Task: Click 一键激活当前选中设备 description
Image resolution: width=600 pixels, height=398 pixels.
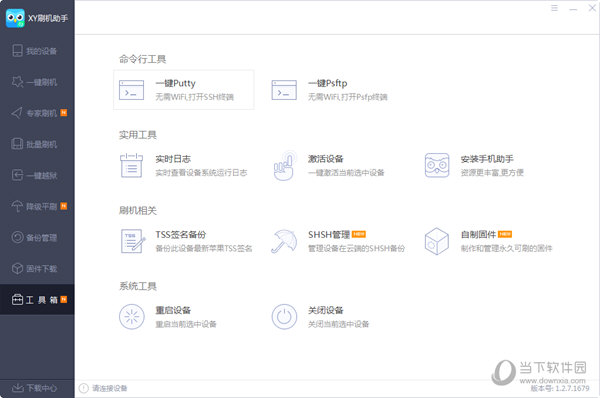Action: (x=346, y=173)
